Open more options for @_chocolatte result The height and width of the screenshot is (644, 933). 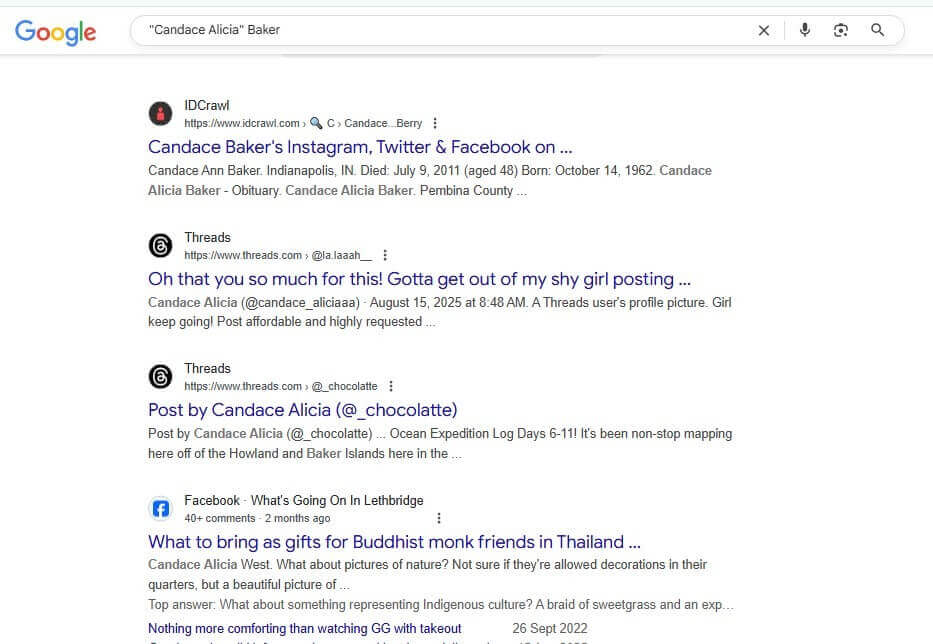pos(391,387)
